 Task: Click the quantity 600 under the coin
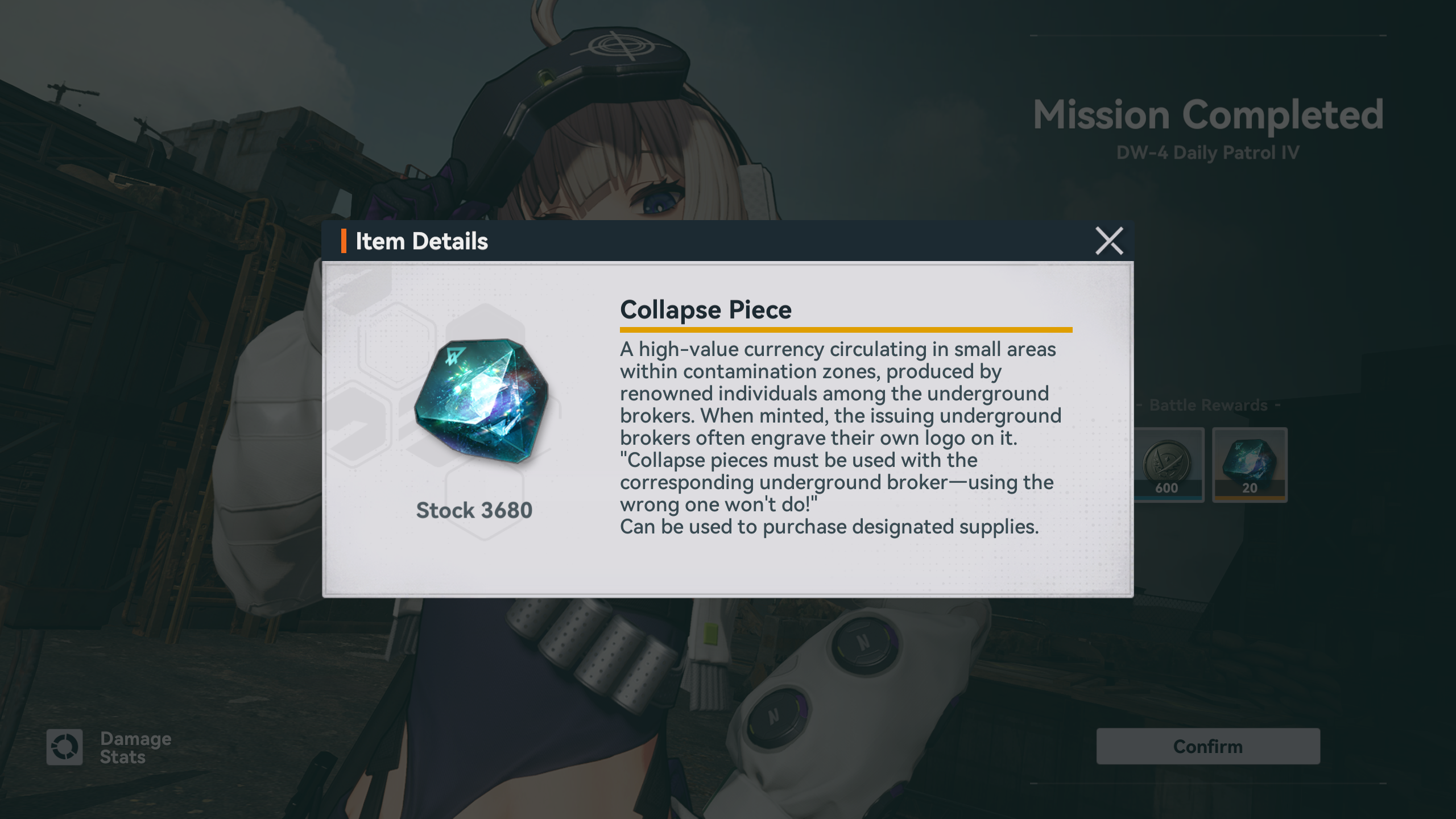tap(1167, 488)
